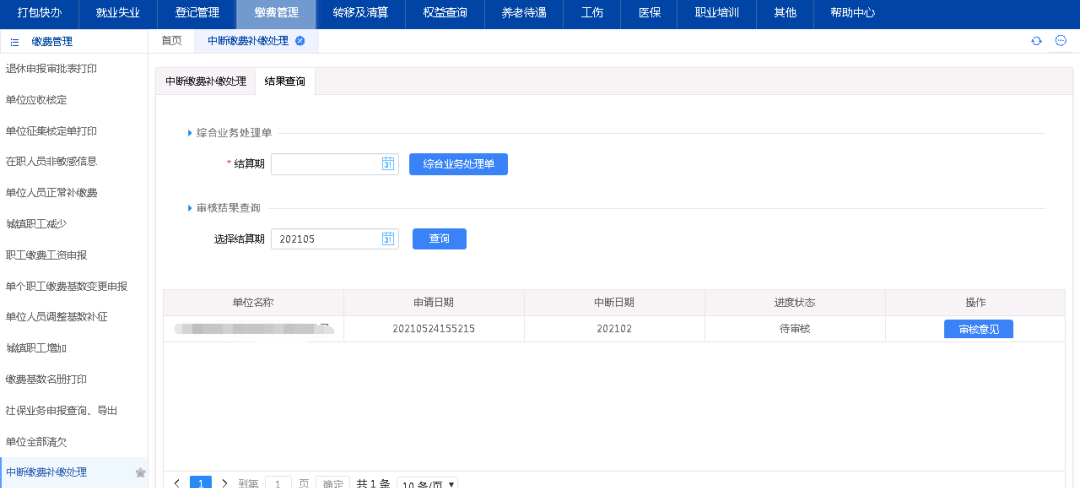Viewport: 1080px width, 488px height.
Task: Open the more options circle icon
Action: point(1061,41)
